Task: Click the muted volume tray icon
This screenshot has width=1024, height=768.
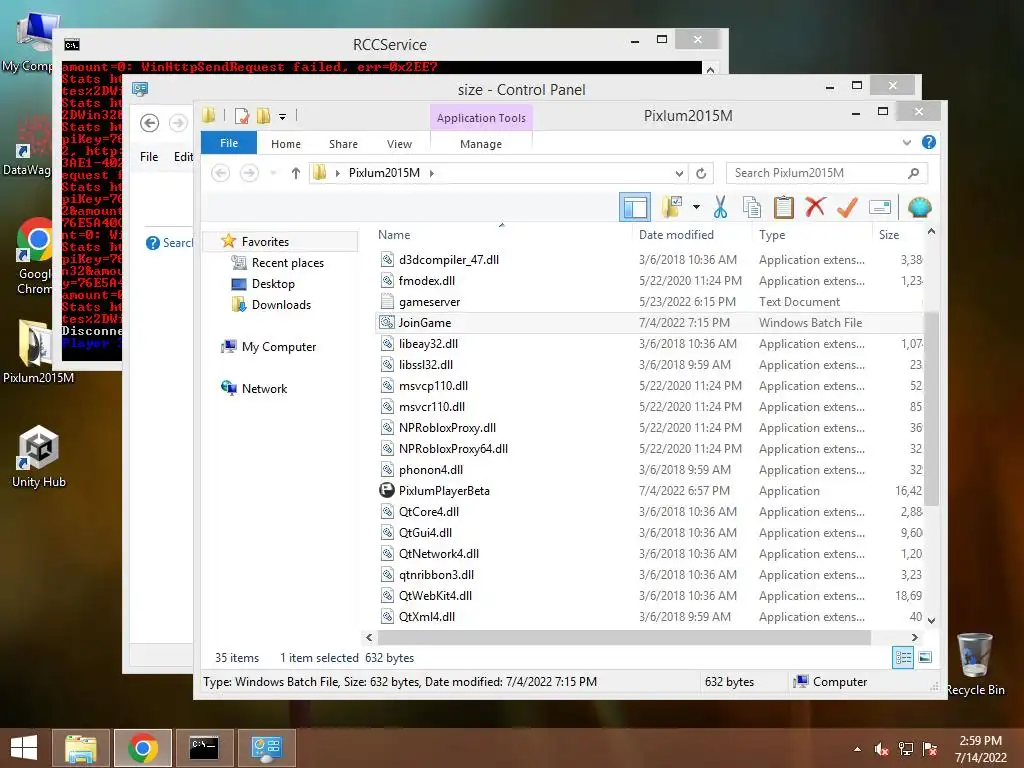Action: (882, 749)
